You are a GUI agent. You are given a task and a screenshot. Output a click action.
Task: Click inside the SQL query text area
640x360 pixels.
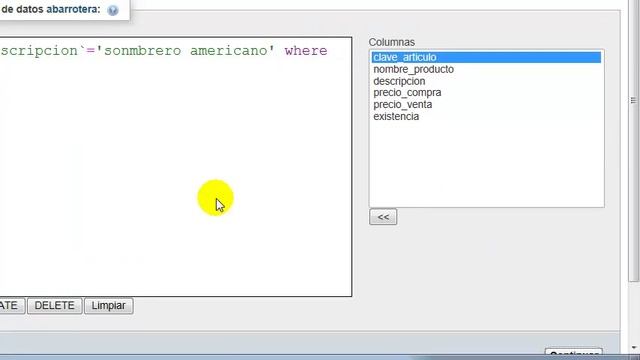pos(176,167)
